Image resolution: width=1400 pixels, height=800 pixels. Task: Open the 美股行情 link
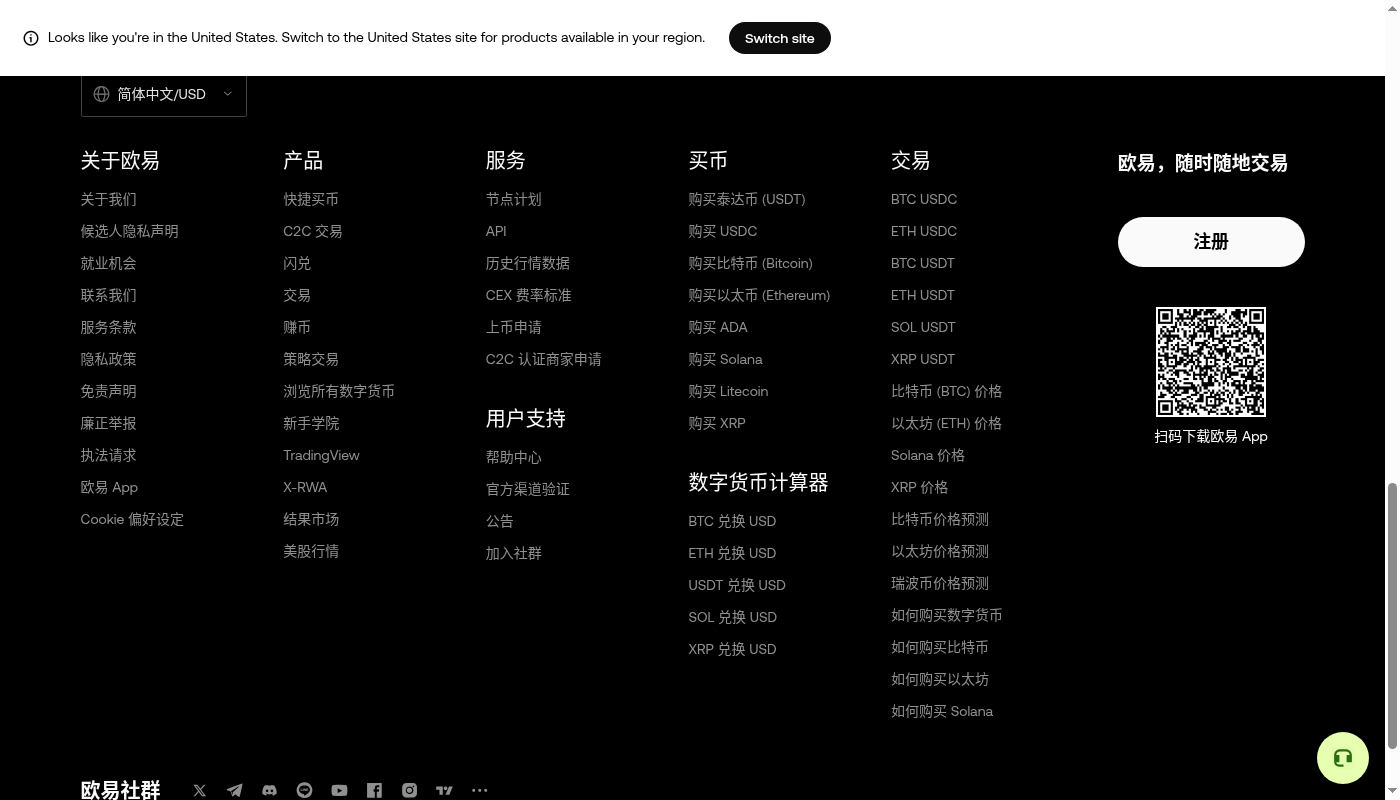(x=311, y=551)
